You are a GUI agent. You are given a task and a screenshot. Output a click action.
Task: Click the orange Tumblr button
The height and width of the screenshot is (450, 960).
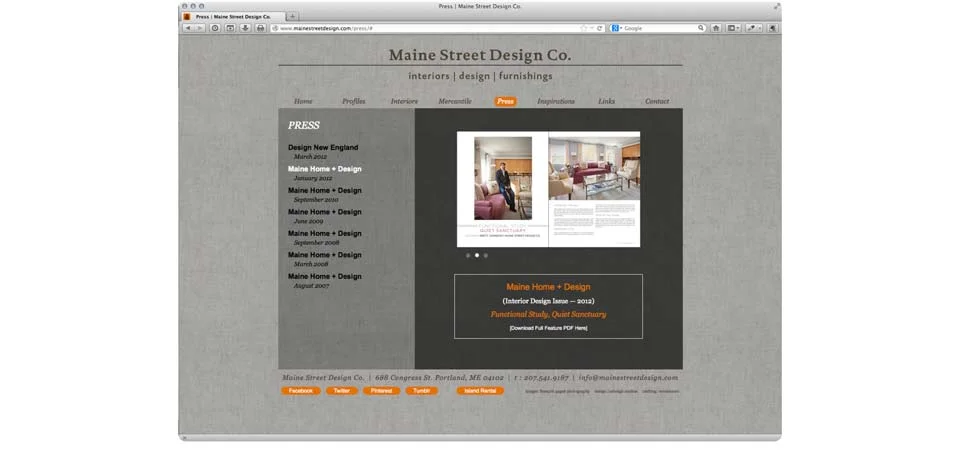point(421,391)
